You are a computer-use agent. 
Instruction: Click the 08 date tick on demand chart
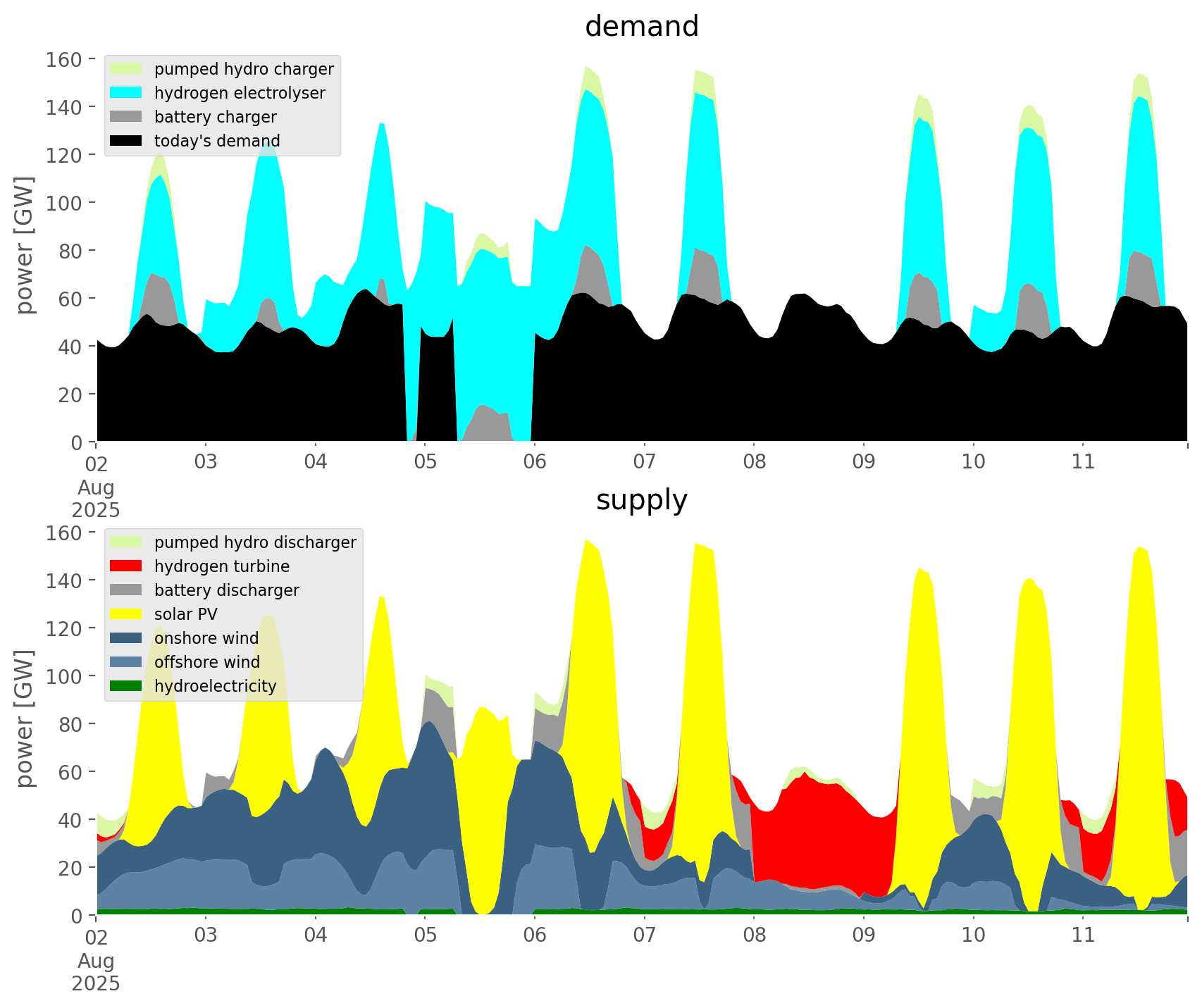[754, 462]
